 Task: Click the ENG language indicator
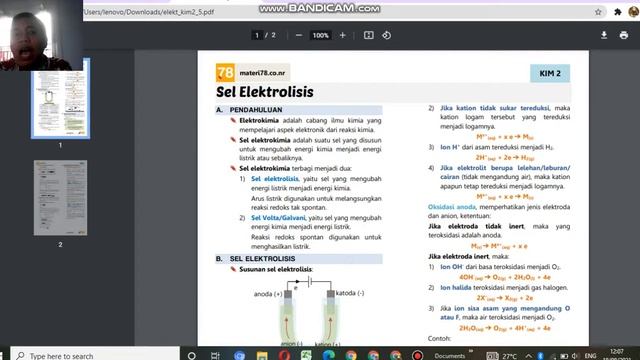[590, 356]
